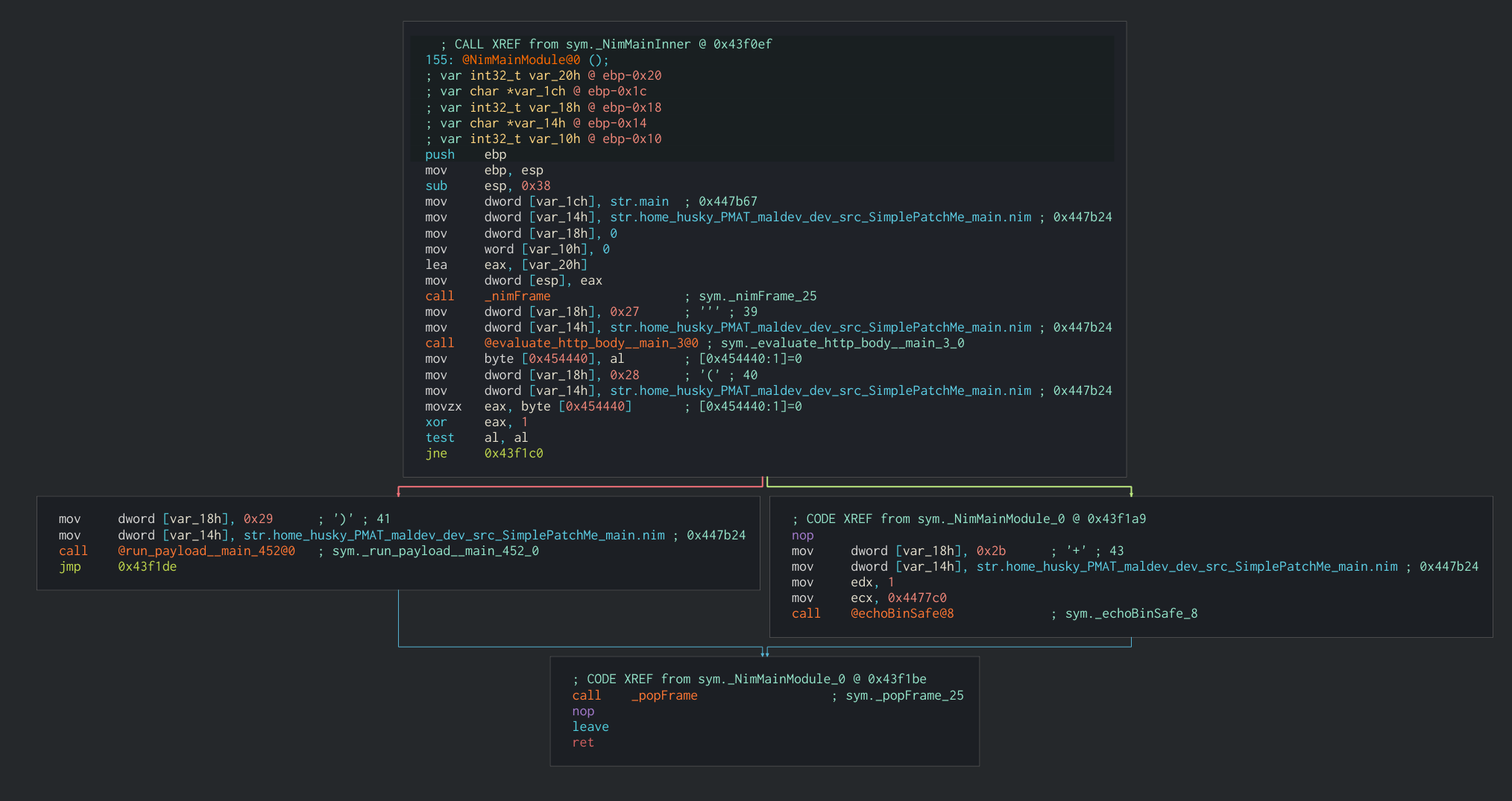Image resolution: width=1512 pixels, height=801 pixels.
Task: Select the ret instruction in the final block
Action: tap(583, 742)
